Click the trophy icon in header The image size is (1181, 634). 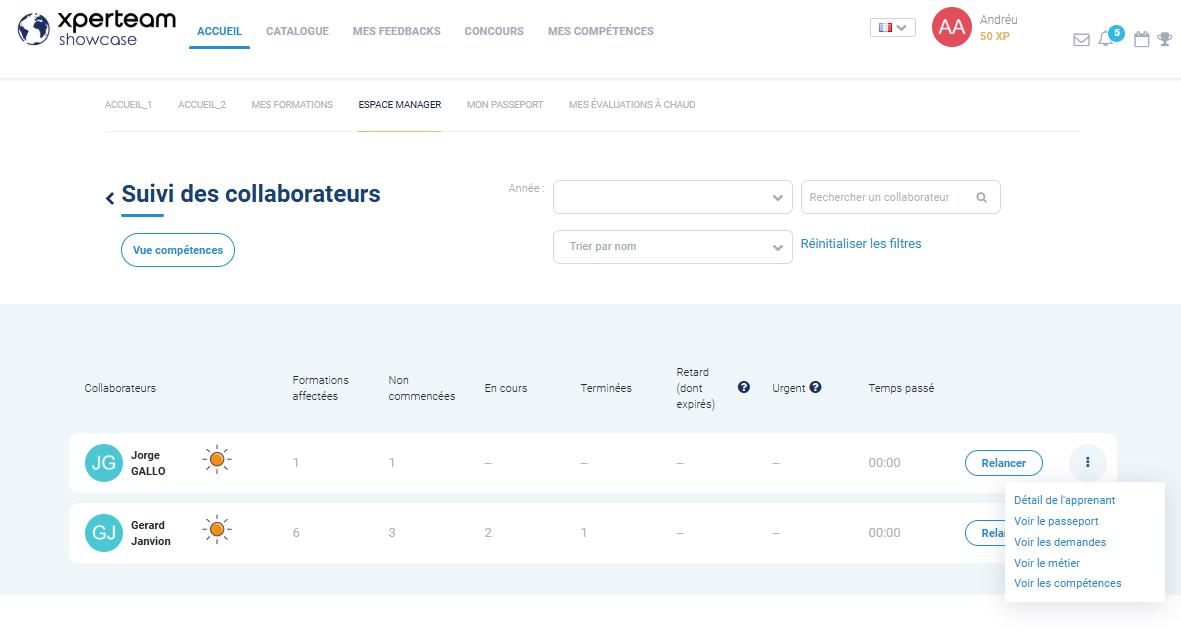[x=1164, y=40]
